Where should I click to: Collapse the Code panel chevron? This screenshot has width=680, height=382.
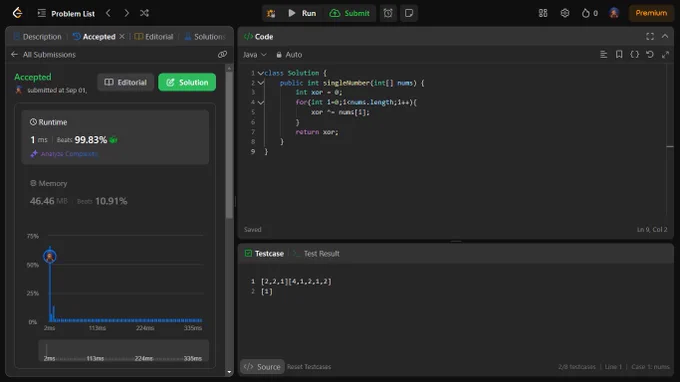pyautogui.click(x=665, y=37)
